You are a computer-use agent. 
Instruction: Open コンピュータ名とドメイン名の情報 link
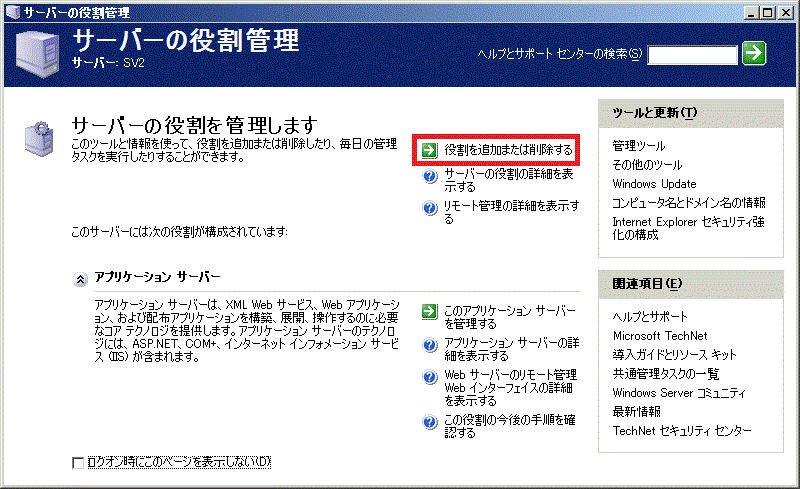coord(689,202)
